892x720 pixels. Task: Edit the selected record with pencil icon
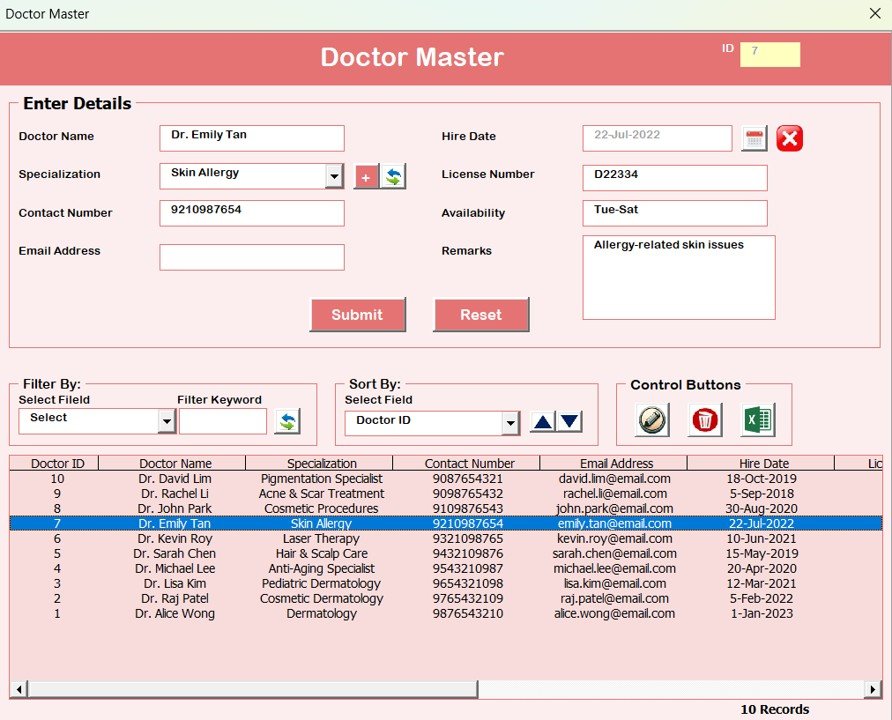click(652, 420)
